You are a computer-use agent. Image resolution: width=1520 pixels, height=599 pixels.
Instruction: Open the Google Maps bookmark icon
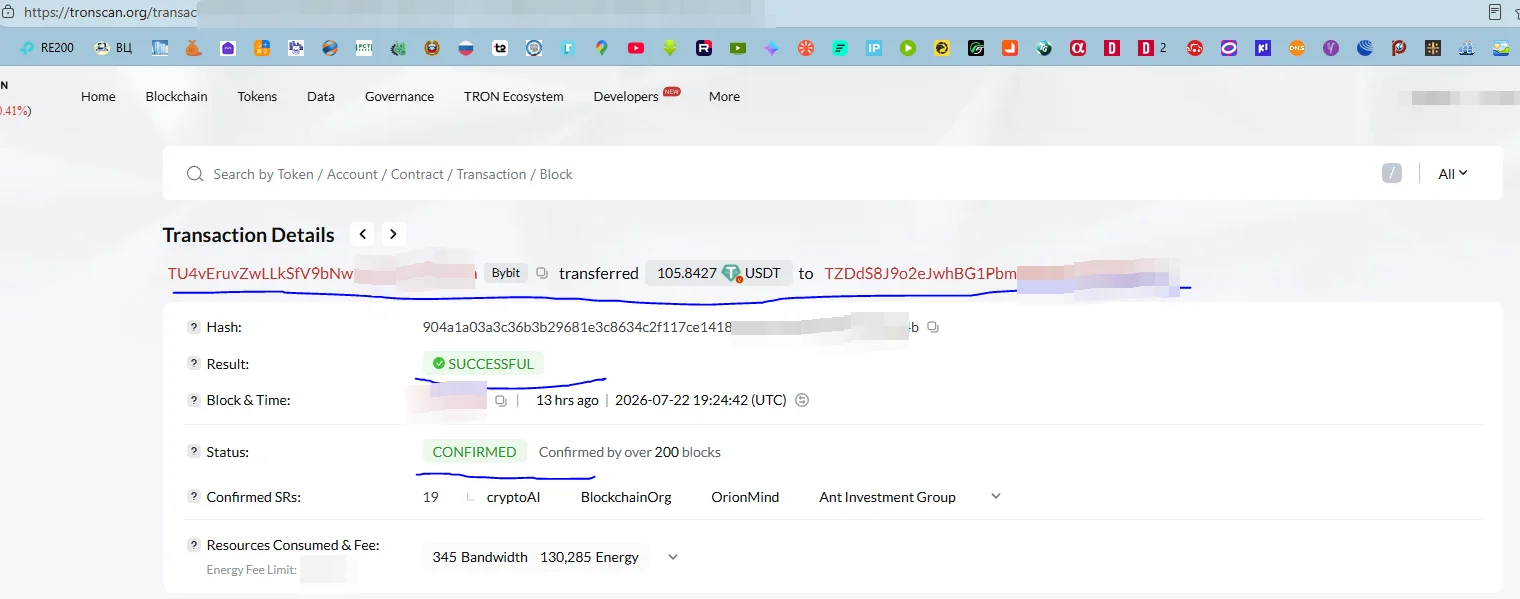[602, 47]
